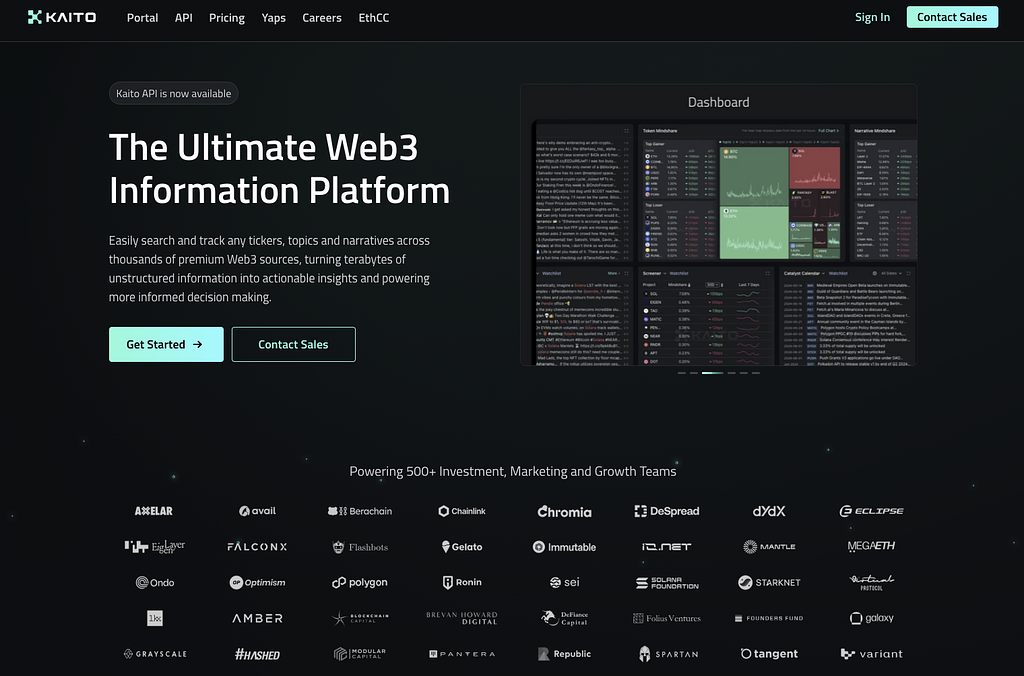Click the "Kaito API is now available" badge
The width and height of the screenshot is (1024, 676).
(x=173, y=94)
